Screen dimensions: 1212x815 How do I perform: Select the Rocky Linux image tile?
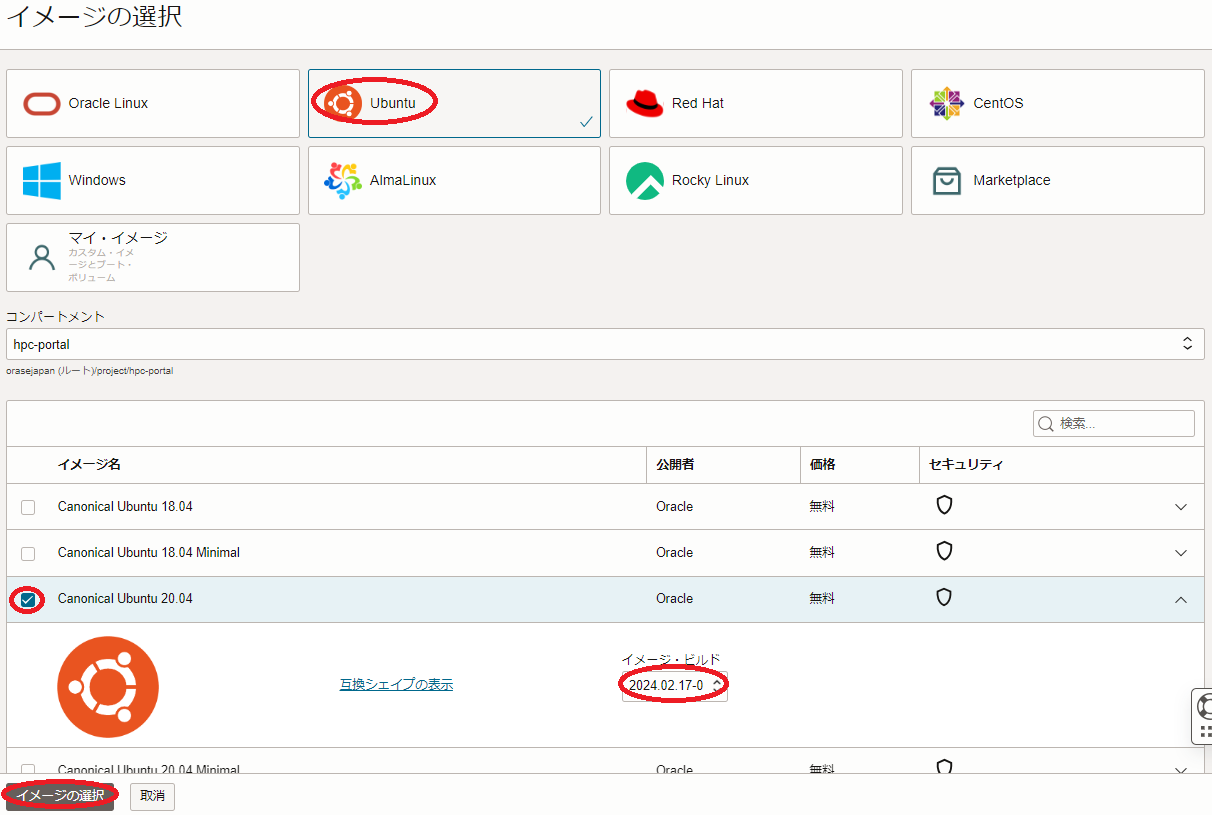[755, 180]
